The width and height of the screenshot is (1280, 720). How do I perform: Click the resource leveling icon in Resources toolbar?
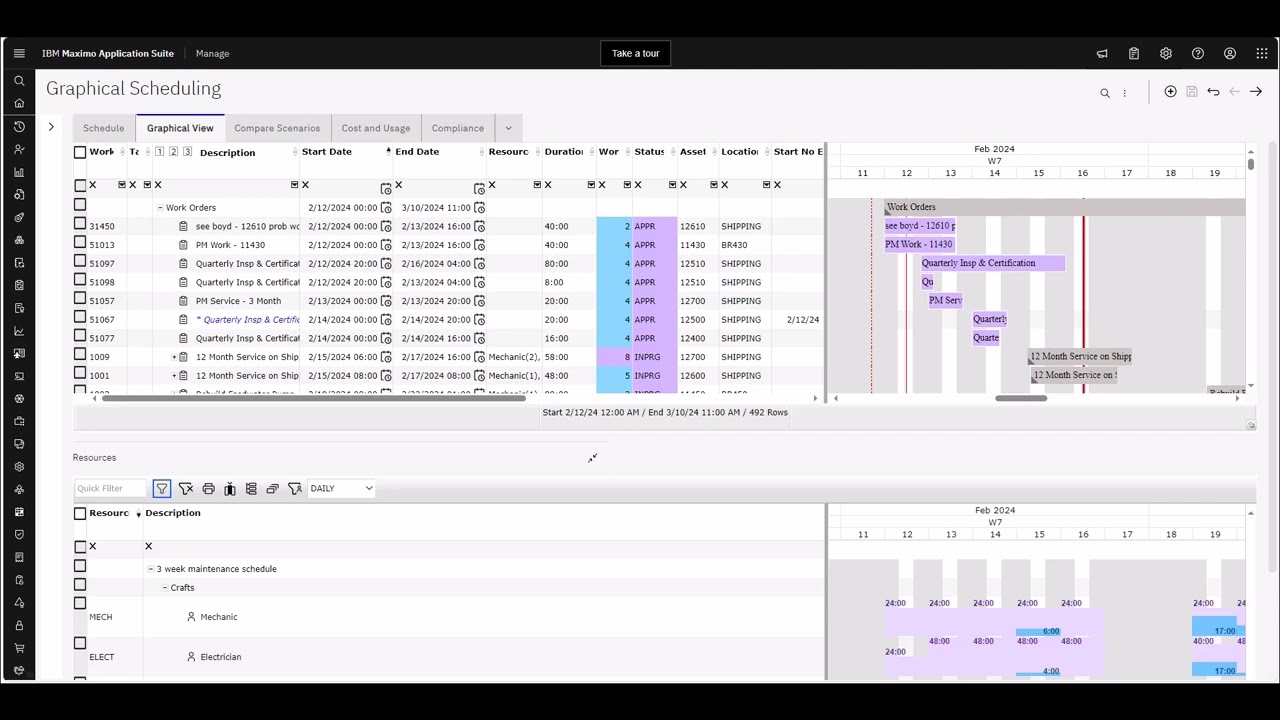[230, 488]
